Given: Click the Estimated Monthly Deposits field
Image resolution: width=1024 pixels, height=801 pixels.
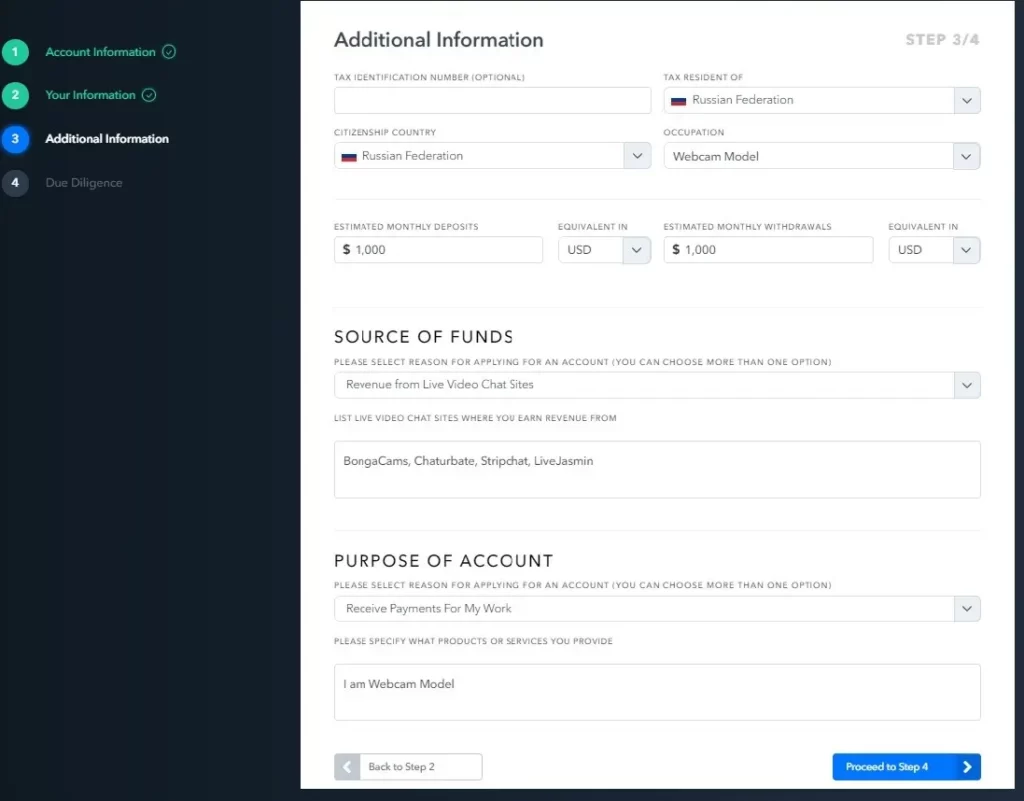Looking at the screenshot, I should point(438,250).
